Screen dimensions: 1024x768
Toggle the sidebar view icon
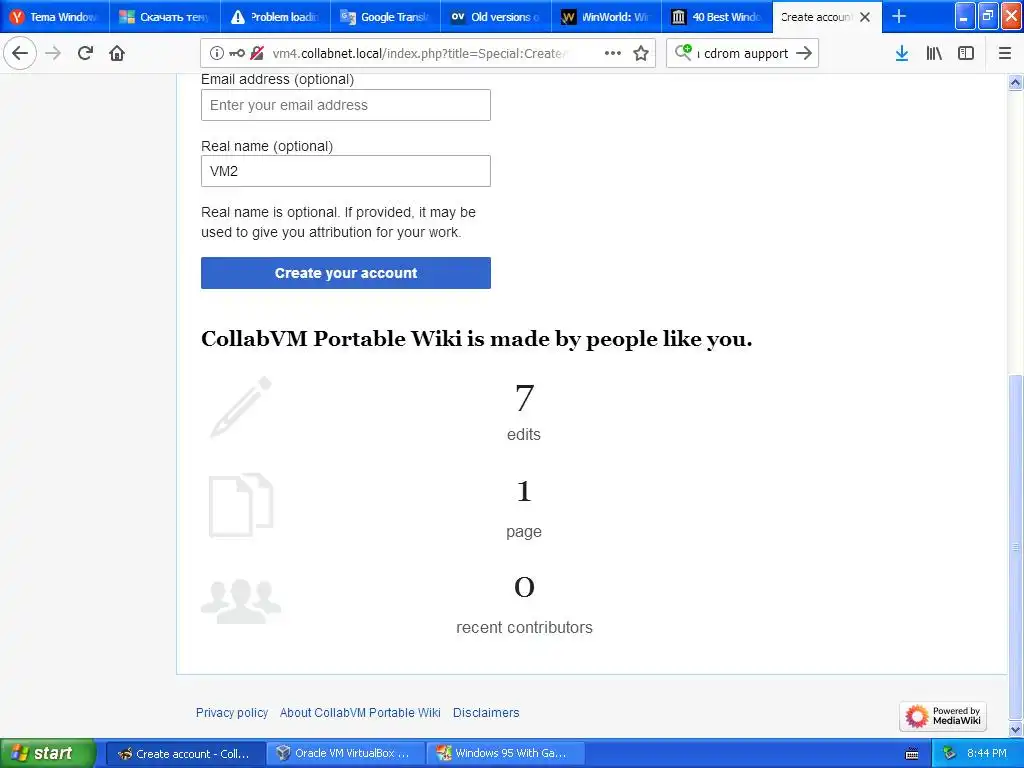tap(966, 53)
